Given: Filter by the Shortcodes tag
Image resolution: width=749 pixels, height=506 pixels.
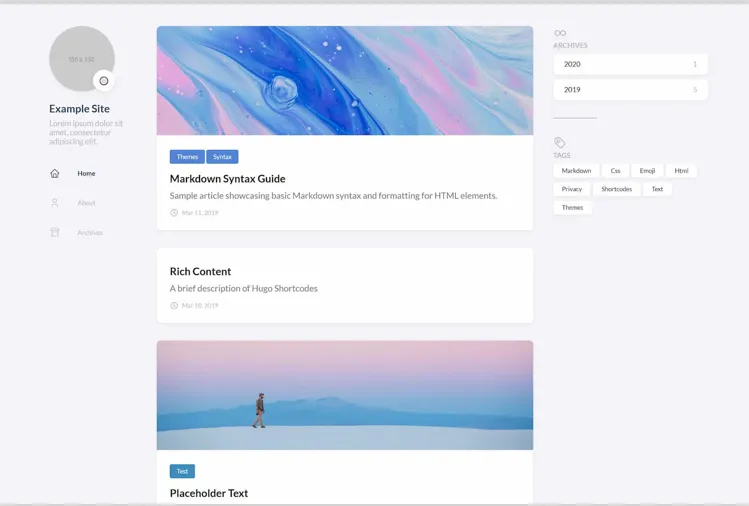Looking at the screenshot, I should 617,189.
